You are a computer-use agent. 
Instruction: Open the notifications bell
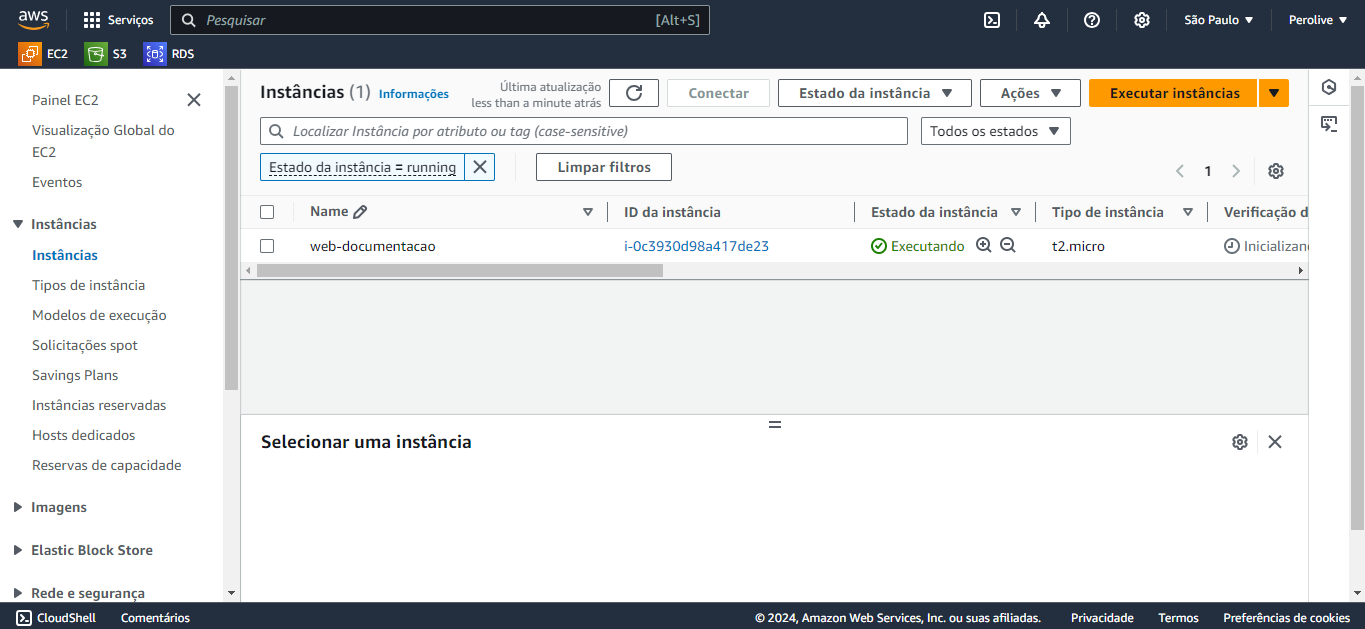(x=1042, y=20)
